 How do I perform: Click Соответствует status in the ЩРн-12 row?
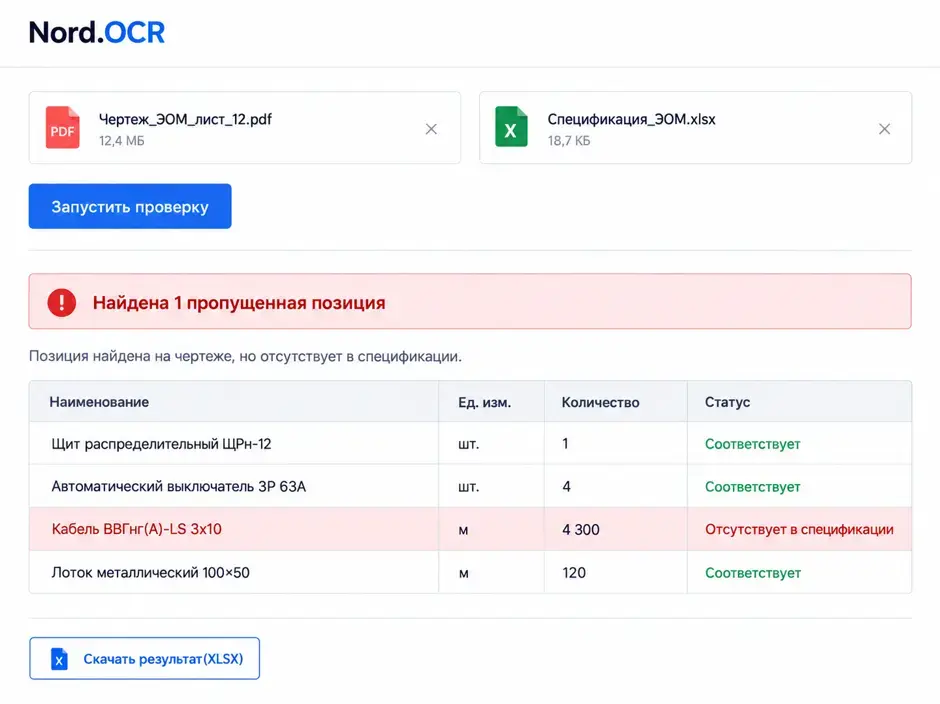752,444
